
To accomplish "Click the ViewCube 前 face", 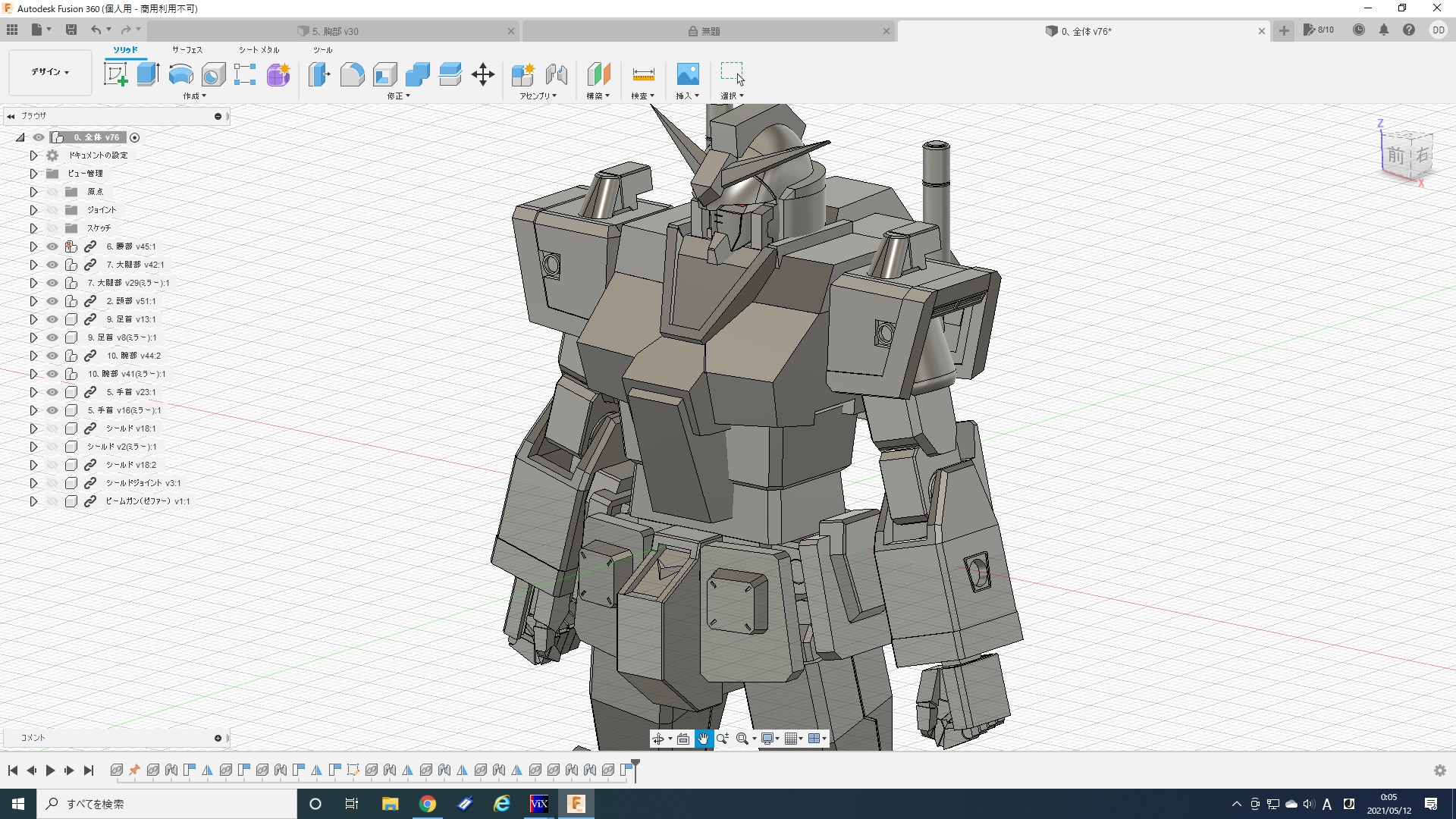I will pos(1396,156).
